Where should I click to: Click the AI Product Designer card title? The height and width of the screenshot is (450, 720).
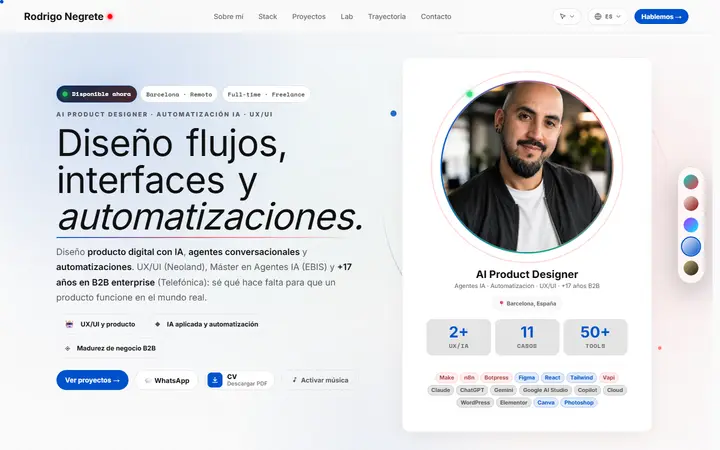(x=527, y=275)
